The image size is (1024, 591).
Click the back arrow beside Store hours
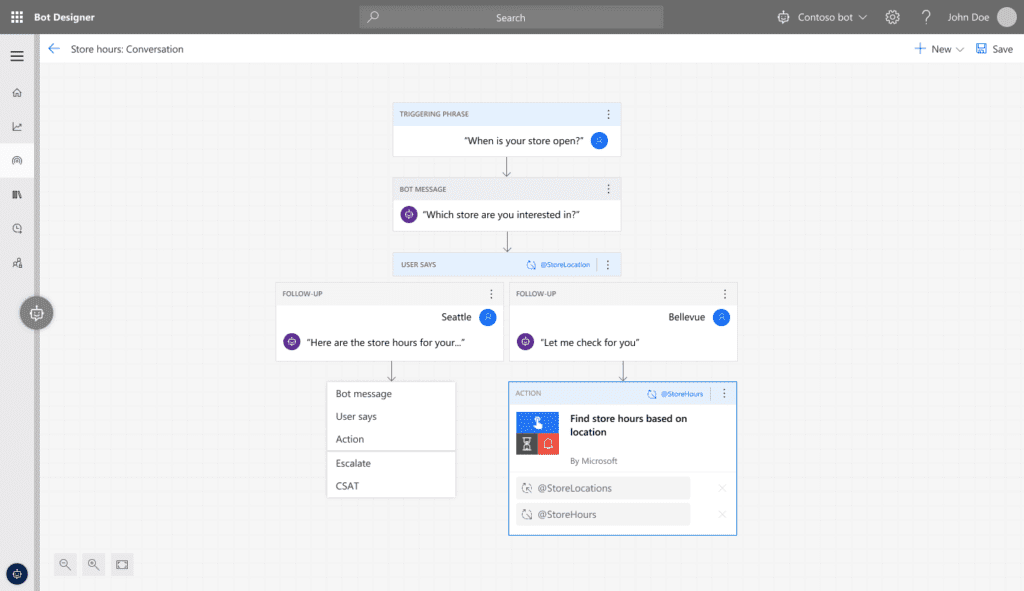[x=54, y=49]
